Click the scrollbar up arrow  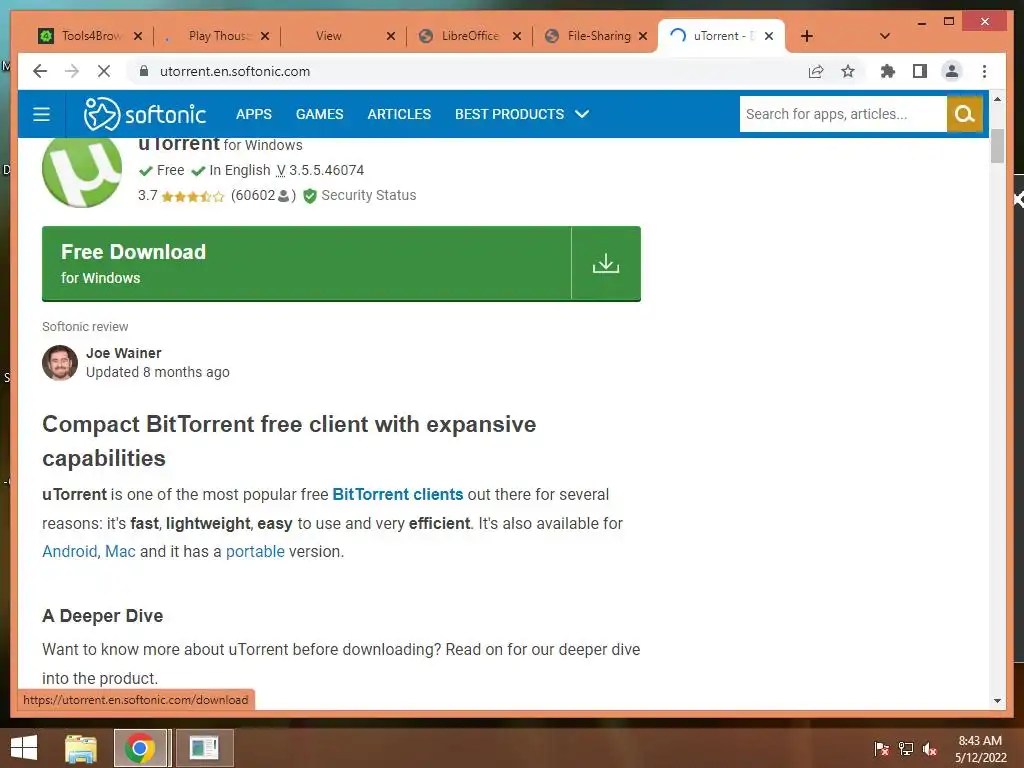pyautogui.click(x=997, y=99)
